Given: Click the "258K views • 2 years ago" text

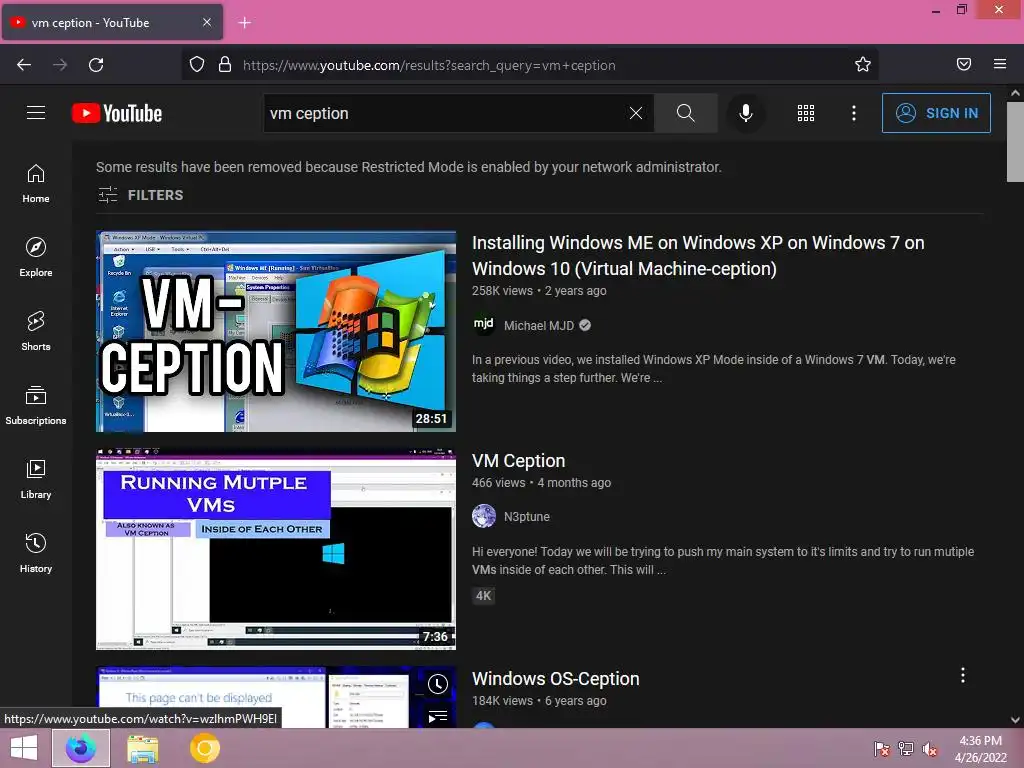Looking at the screenshot, I should (x=539, y=291).
